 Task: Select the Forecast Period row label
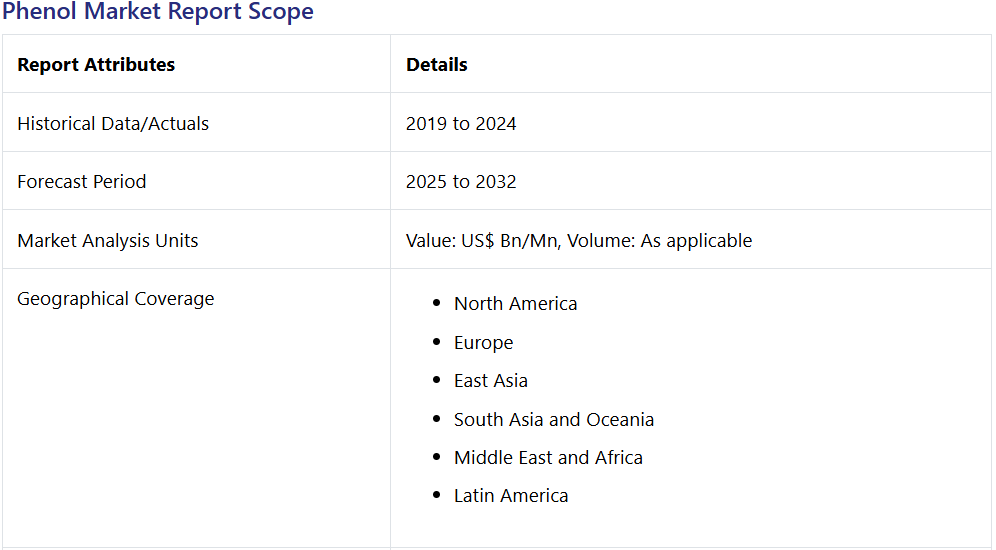click(x=82, y=182)
